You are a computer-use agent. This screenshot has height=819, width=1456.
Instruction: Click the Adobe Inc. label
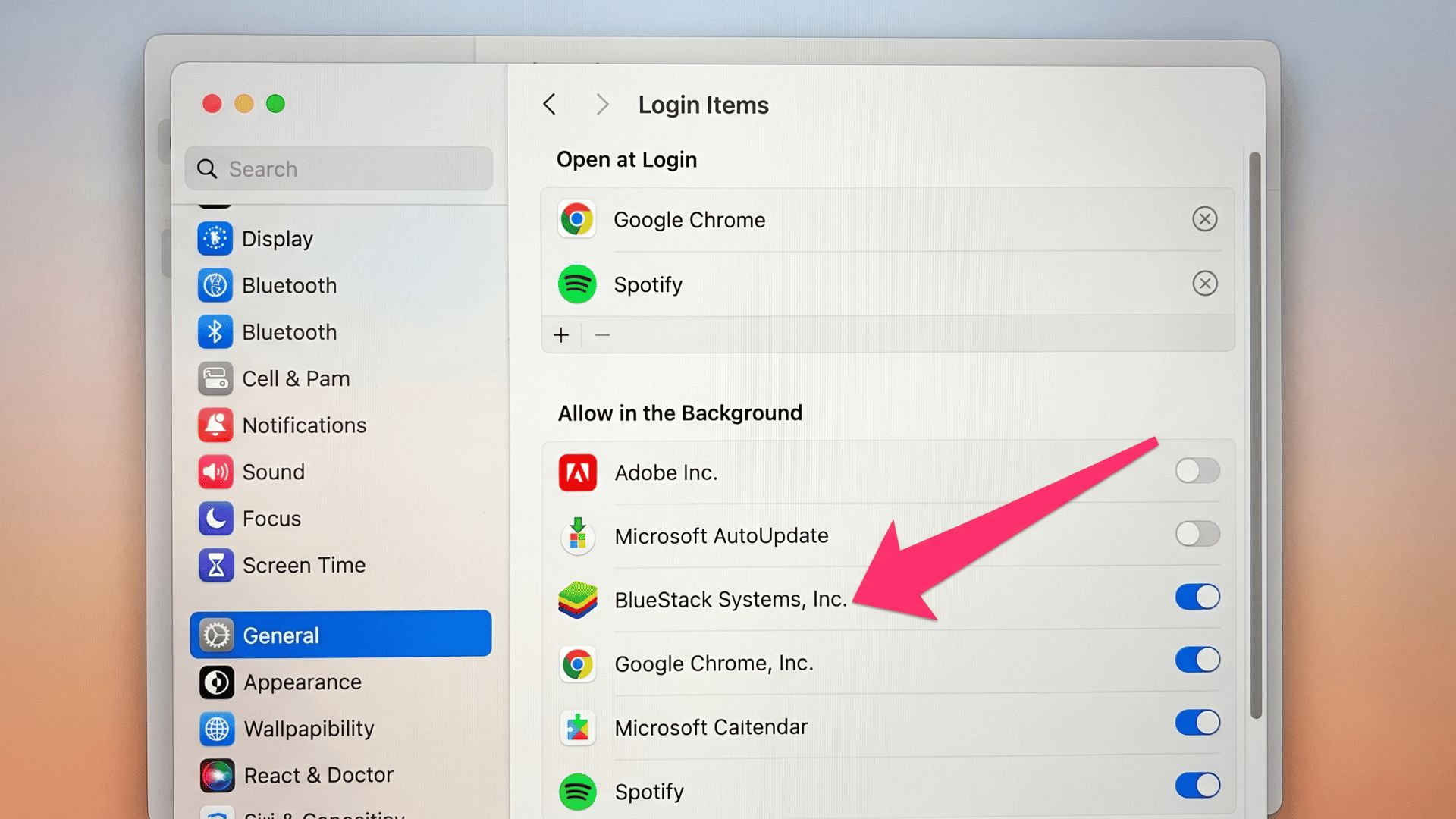666,473
